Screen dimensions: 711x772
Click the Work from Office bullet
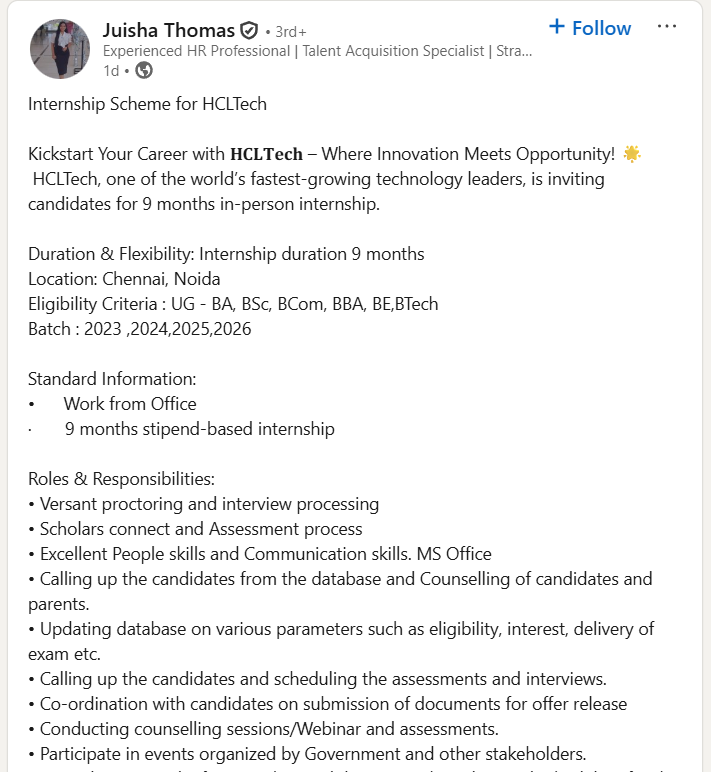click(x=130, y=404)
